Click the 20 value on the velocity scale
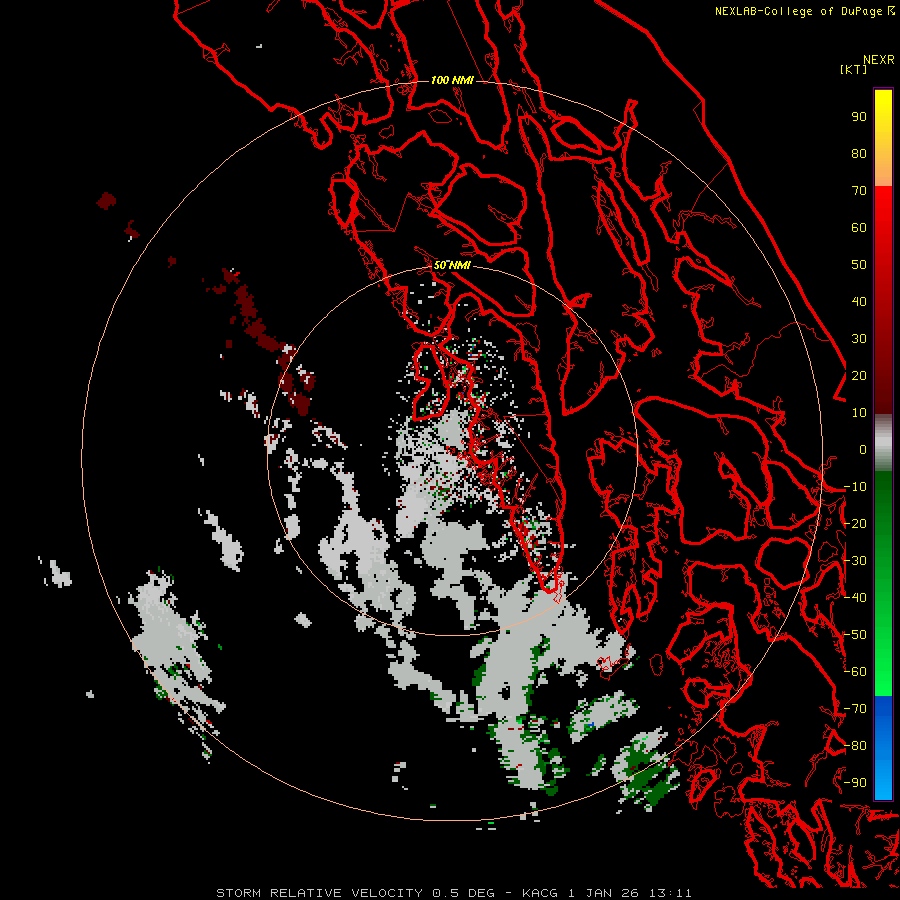 click(859, 376)
